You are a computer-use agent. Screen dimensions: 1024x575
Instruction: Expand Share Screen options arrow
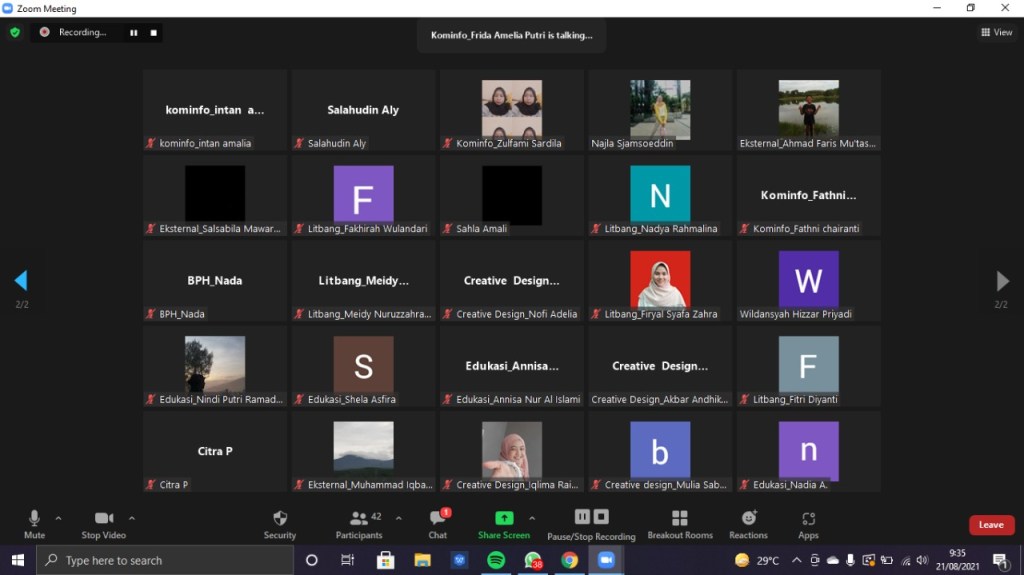tap(532, 518)
